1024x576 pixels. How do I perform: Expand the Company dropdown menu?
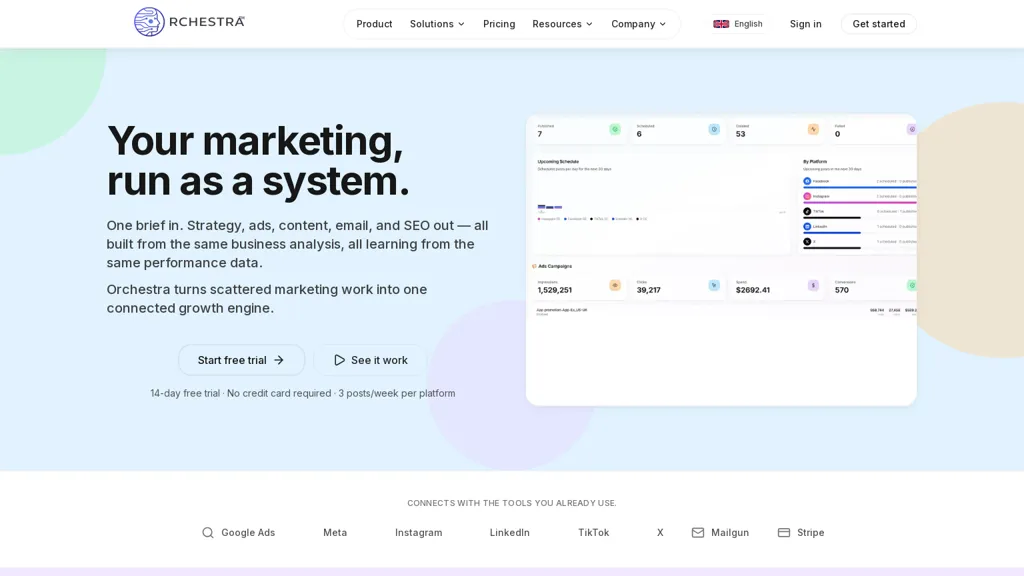[x=638, y=24]
